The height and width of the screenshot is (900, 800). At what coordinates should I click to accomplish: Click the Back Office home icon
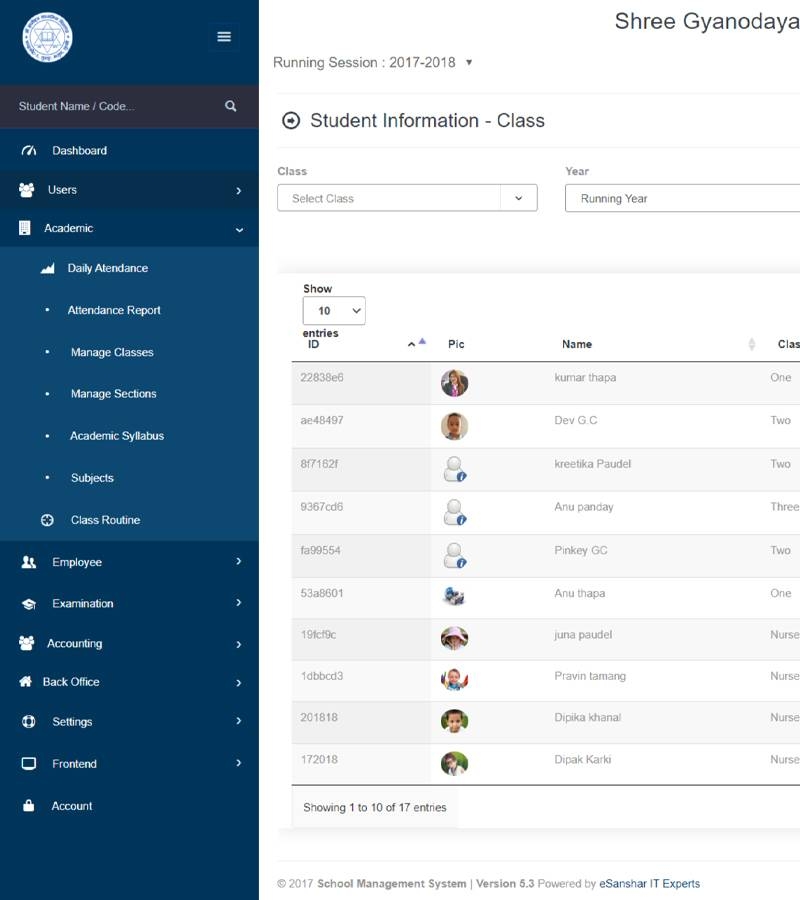point(26,682)
